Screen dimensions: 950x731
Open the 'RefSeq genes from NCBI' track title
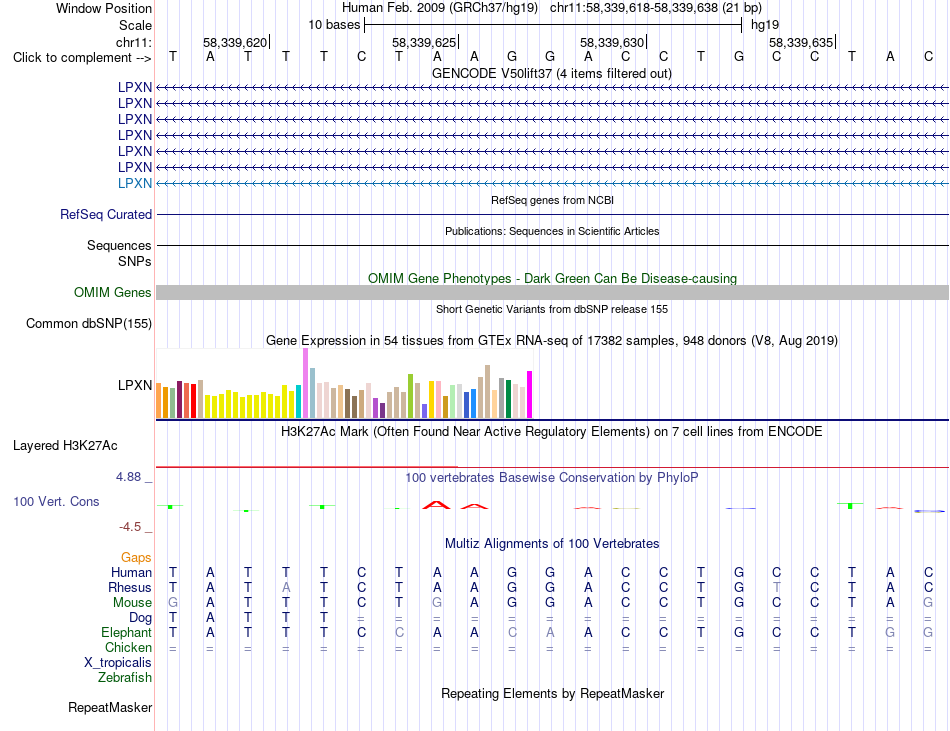coord(553,200)
